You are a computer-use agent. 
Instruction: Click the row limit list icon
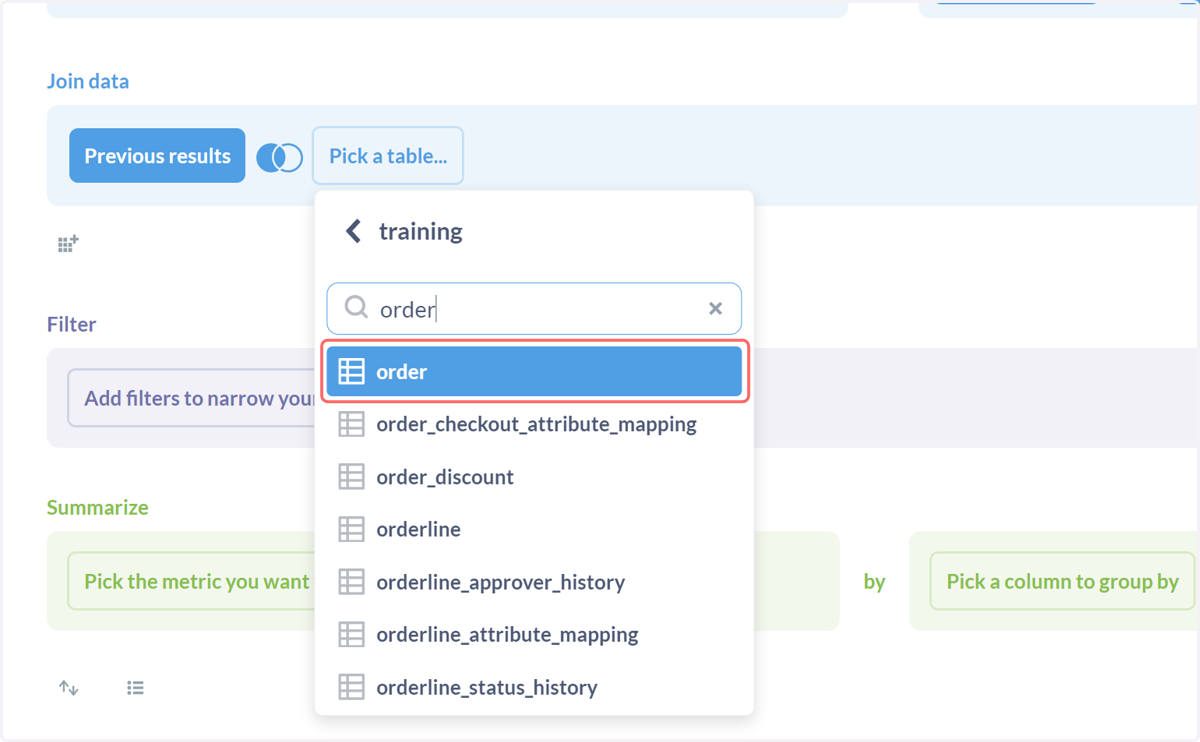coord(135,688)
